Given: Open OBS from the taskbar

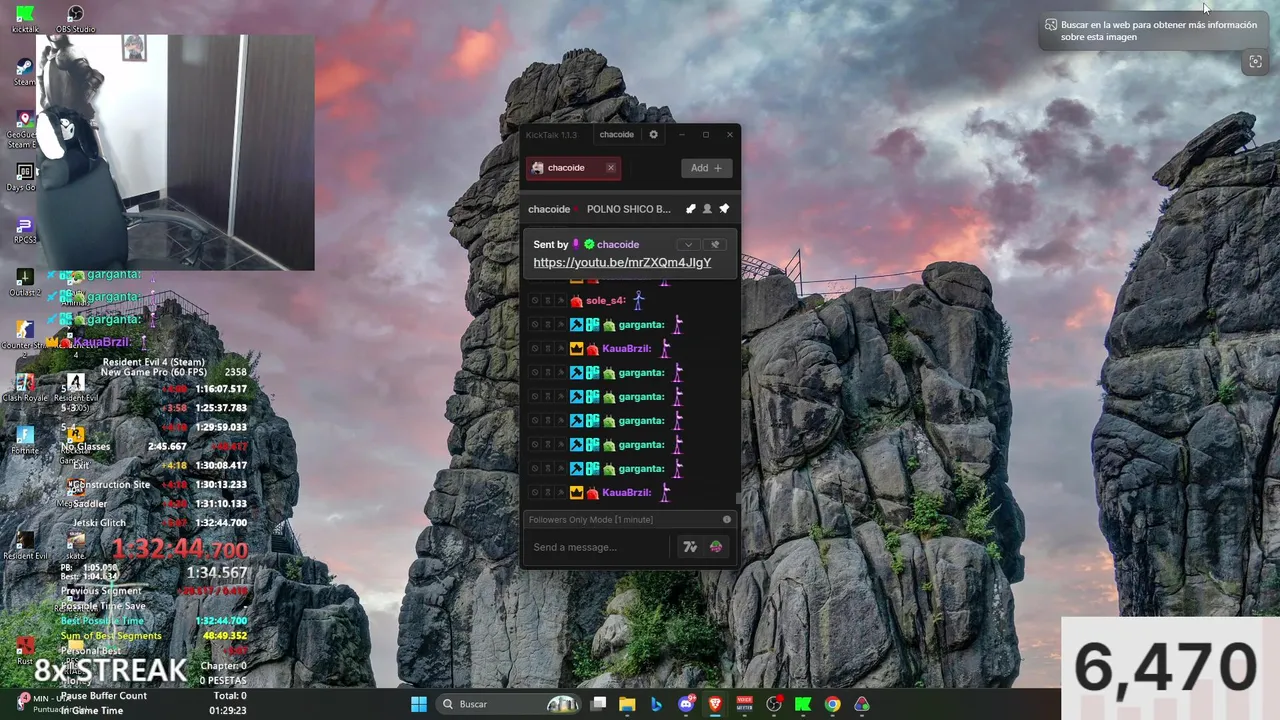Looking at the screenshot, I should pyautogui.click(x=773, y=704).
